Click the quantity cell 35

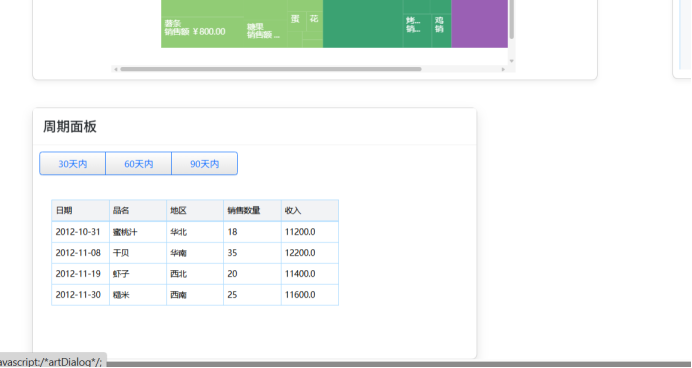pyautogui.click(x=252, y=253)
